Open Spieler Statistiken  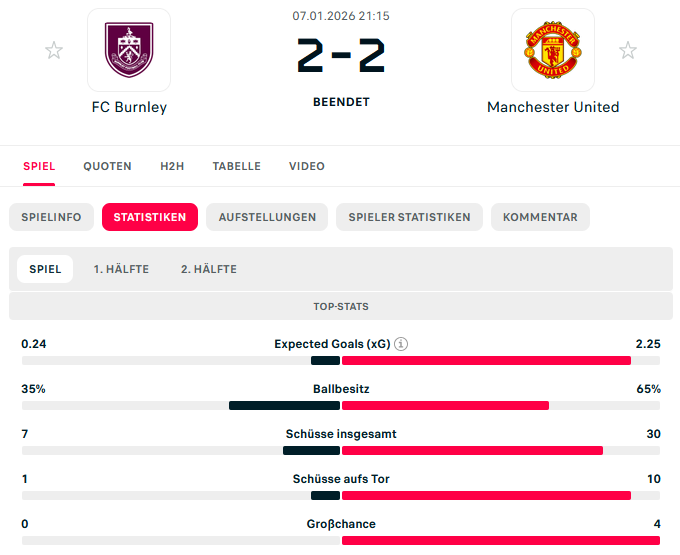(409, 217)
